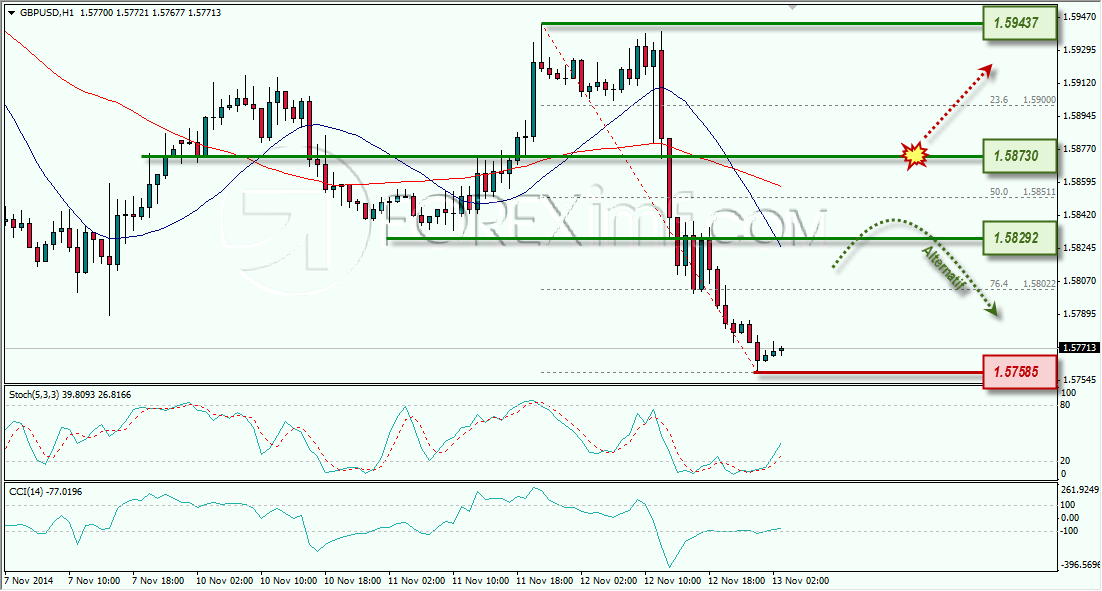Click the Fibonacci 23.6 level label 1.59000

[x=1039, y=100]
